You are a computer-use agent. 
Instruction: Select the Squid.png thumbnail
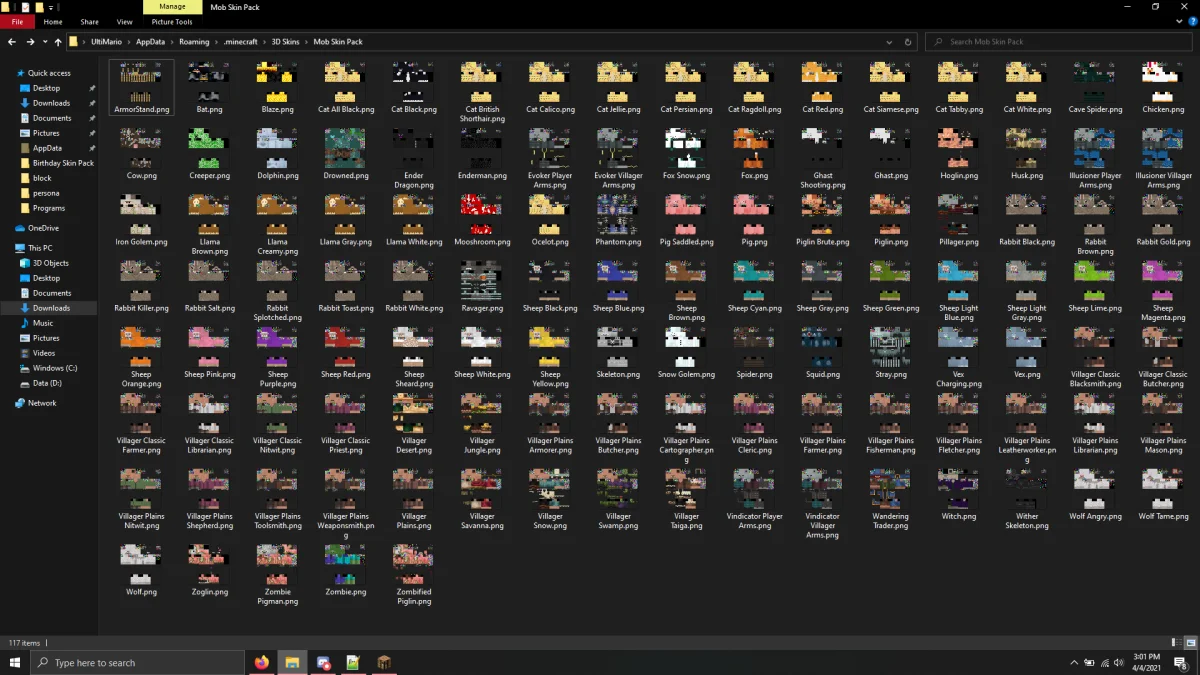pyautogui.click(x=822, y=347)
